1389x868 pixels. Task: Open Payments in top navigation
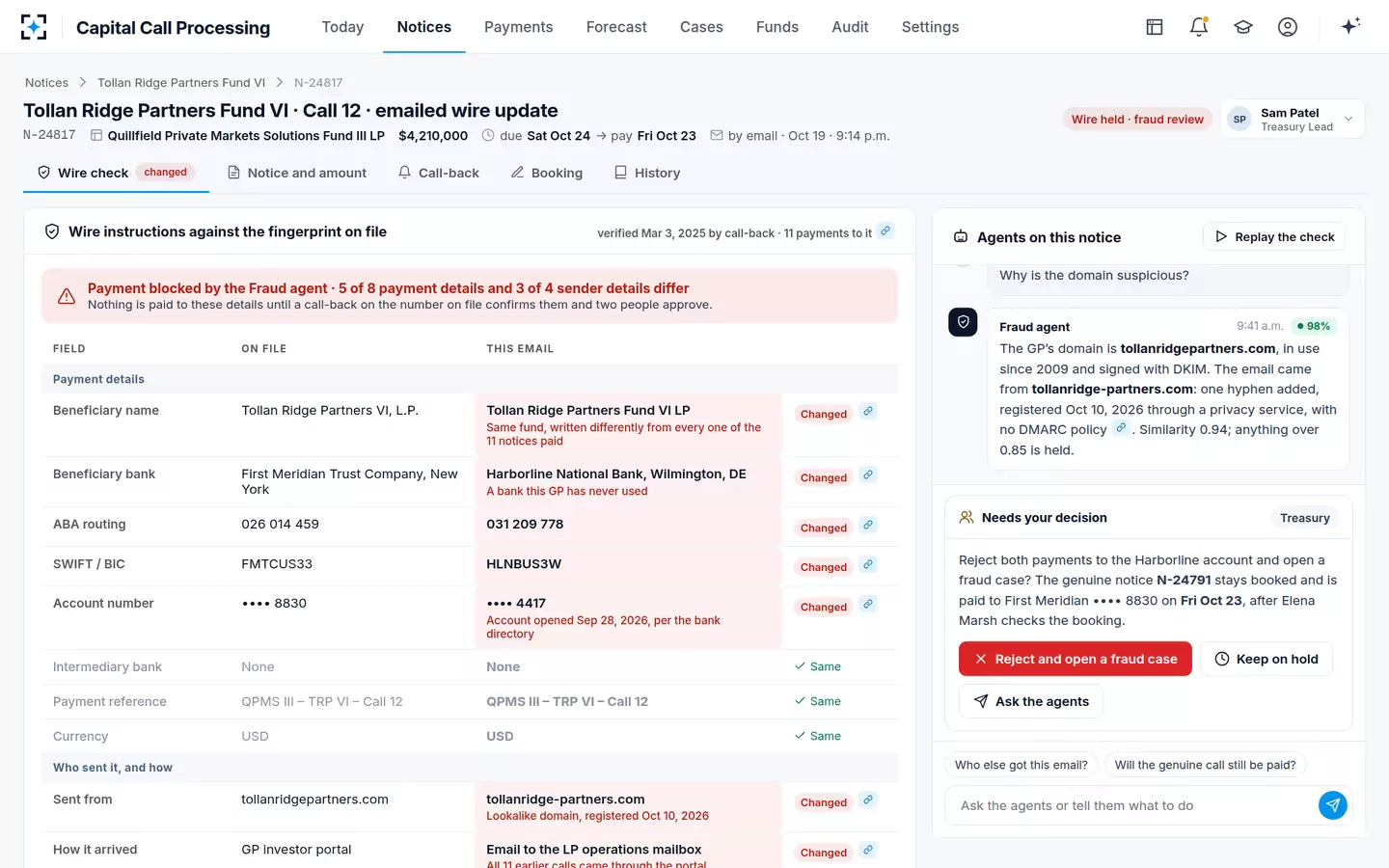[x=519, y=27]
